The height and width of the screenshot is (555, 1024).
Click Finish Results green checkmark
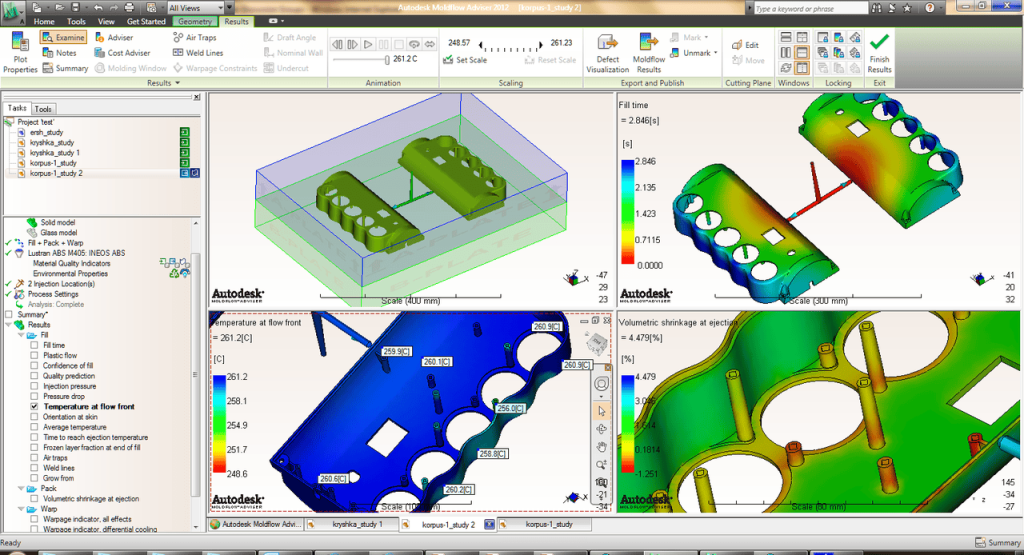[879, 52]
